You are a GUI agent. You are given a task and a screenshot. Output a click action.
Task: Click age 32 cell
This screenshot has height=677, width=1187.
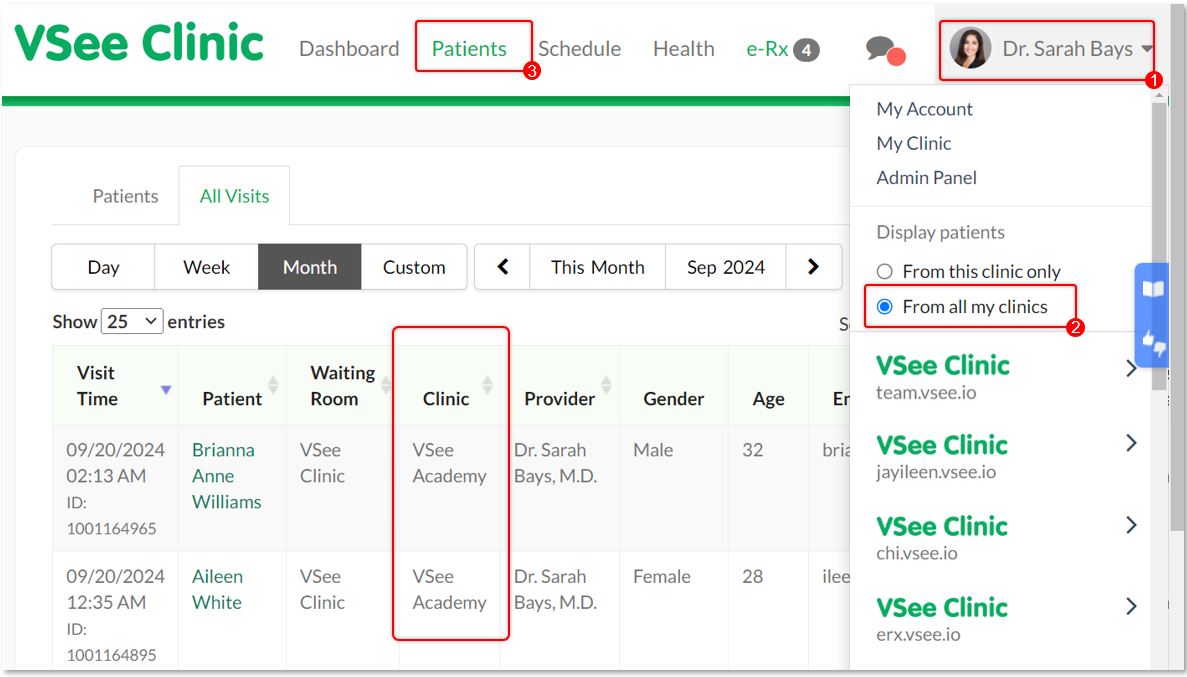(x=752, y=450)
